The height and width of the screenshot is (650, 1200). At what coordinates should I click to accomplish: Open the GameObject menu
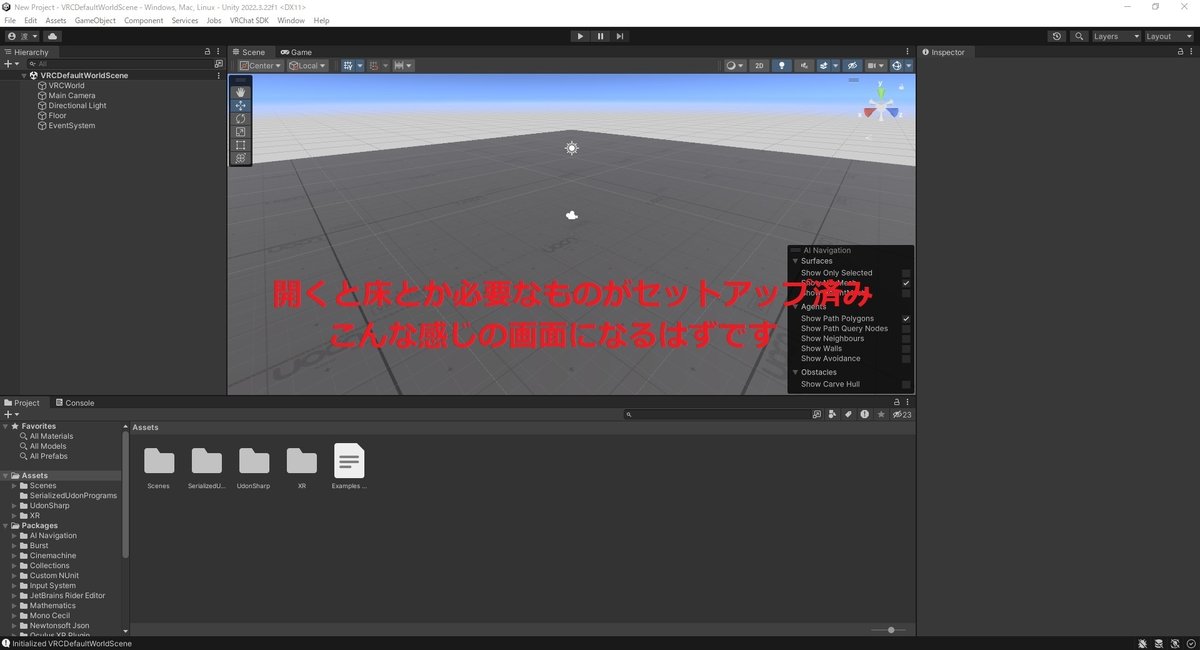[95, 20]
